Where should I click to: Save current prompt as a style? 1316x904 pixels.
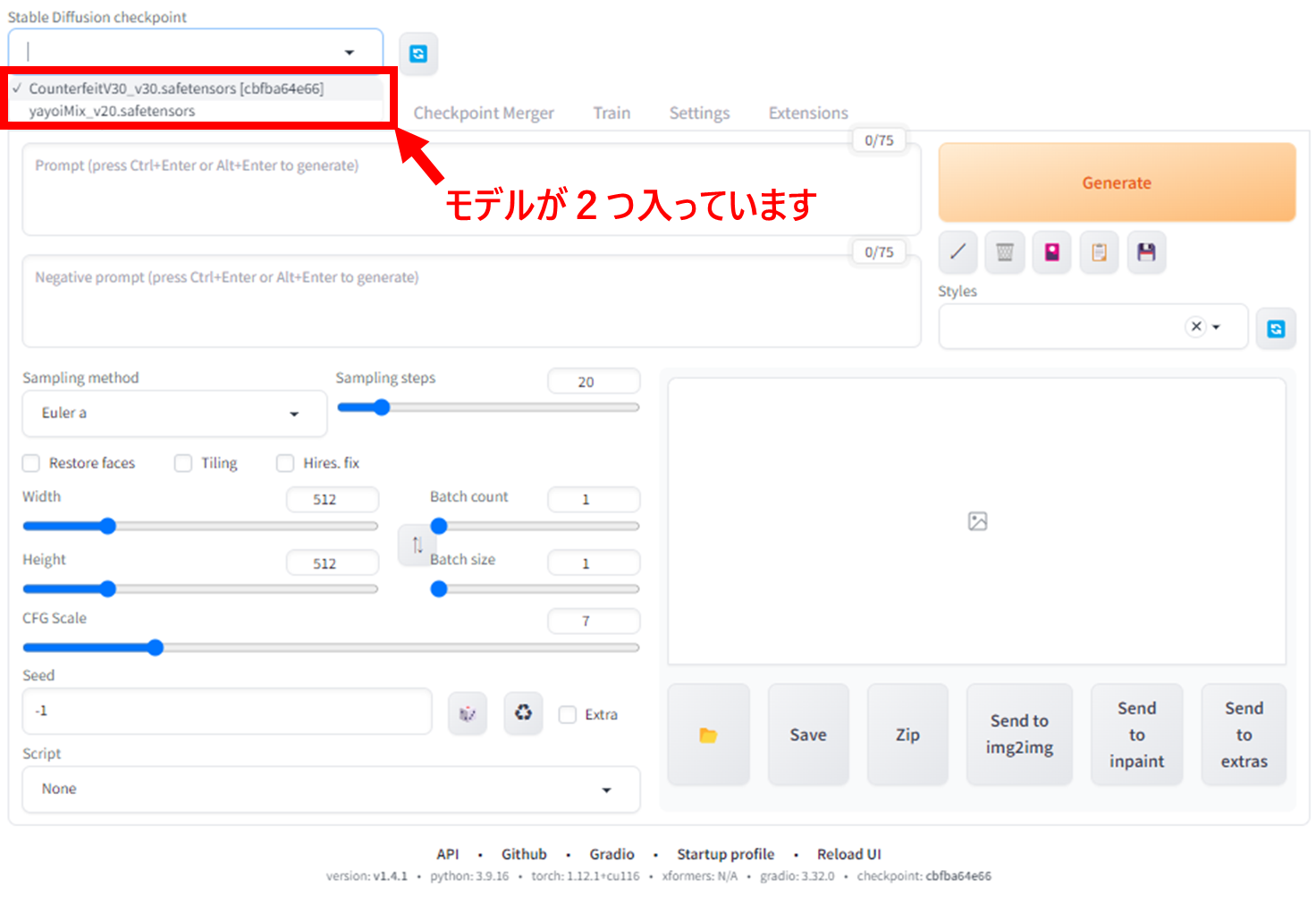tap(1147, 252)
